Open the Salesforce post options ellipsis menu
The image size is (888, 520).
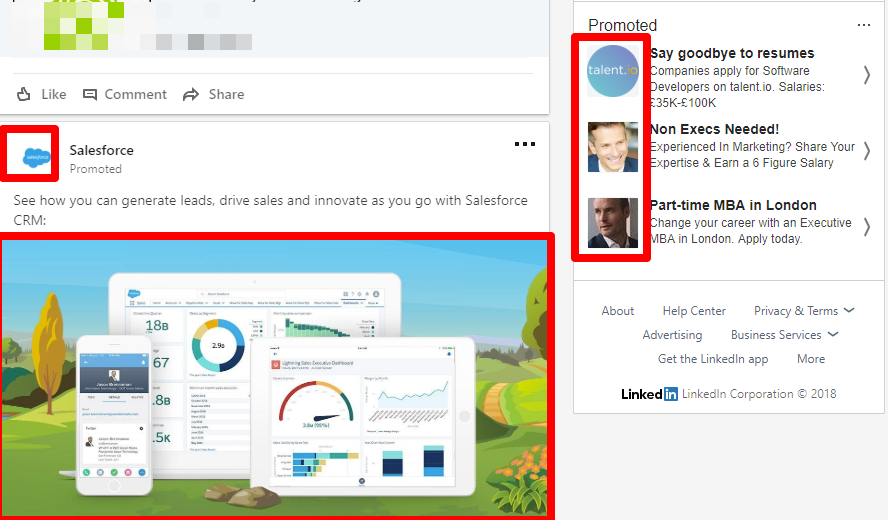point(524,144)
